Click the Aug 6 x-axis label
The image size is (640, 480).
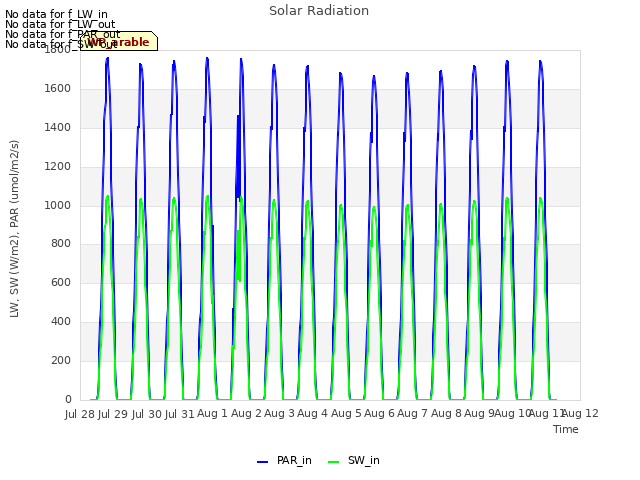379,414
